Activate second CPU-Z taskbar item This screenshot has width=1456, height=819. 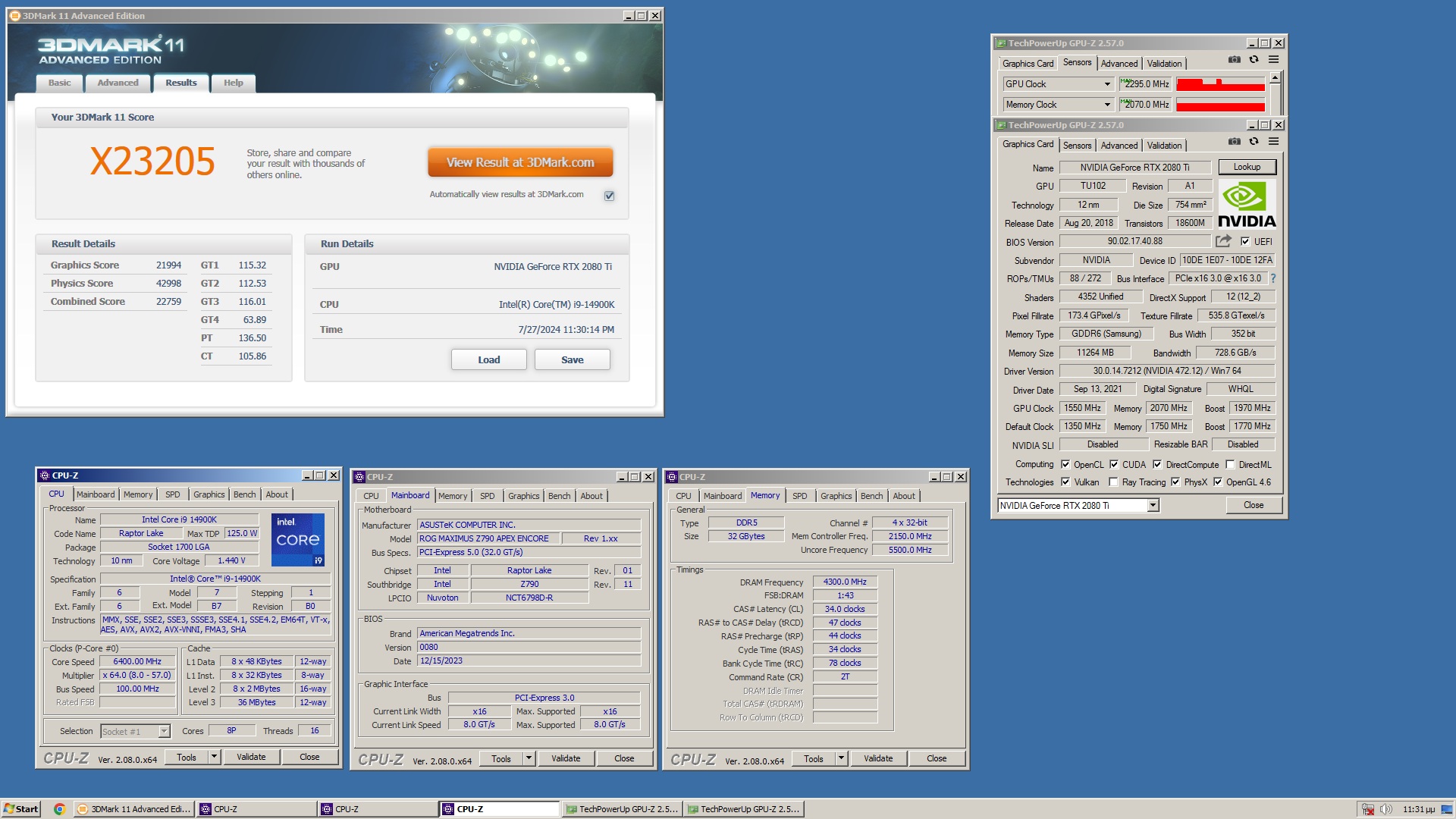click(378, 809)
